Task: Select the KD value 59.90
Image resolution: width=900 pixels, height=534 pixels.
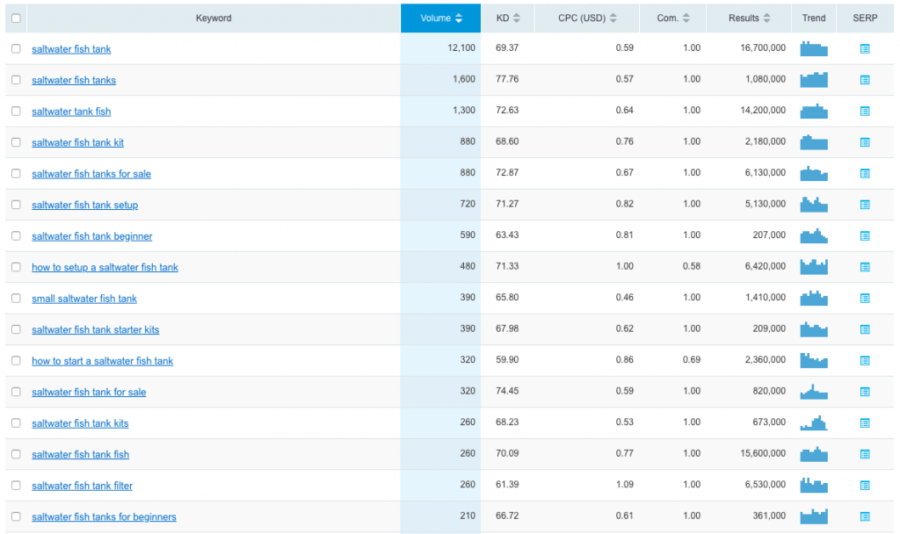Action: 507,360
